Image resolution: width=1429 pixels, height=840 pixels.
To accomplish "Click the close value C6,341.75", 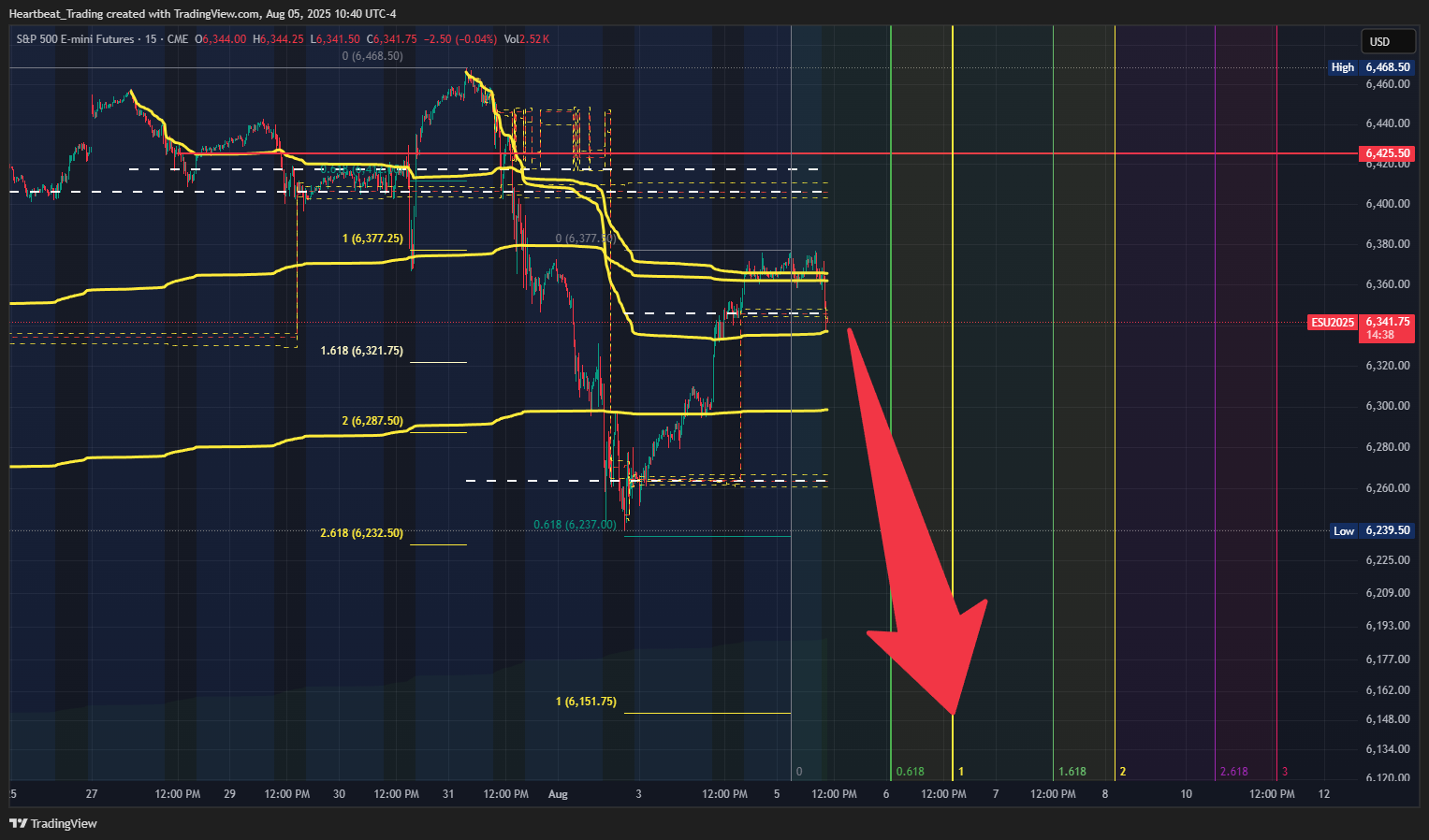I will (392, 39).
